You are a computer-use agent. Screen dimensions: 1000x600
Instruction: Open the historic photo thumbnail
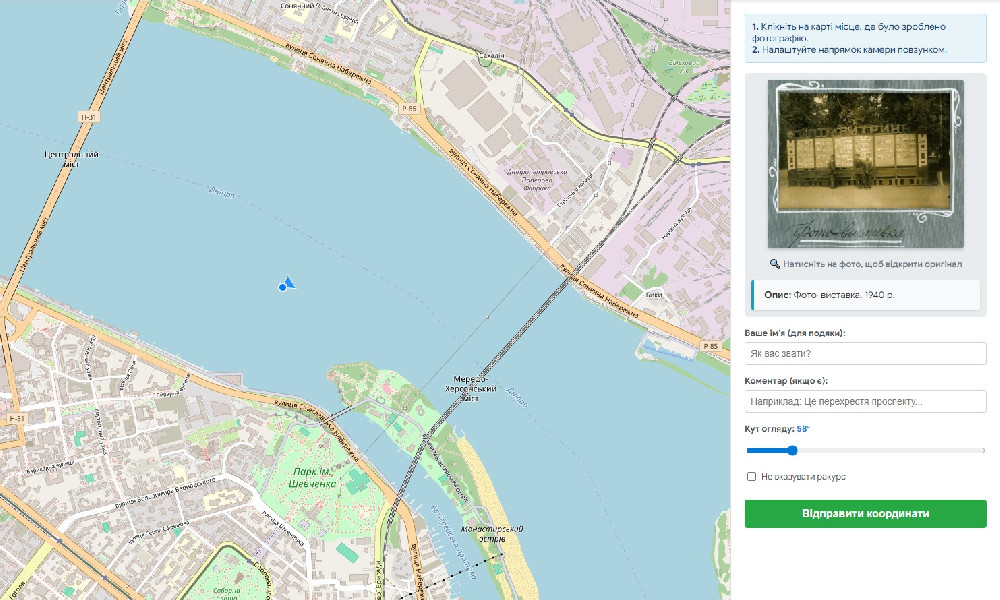pyautogui.click(x=865, y=163)
